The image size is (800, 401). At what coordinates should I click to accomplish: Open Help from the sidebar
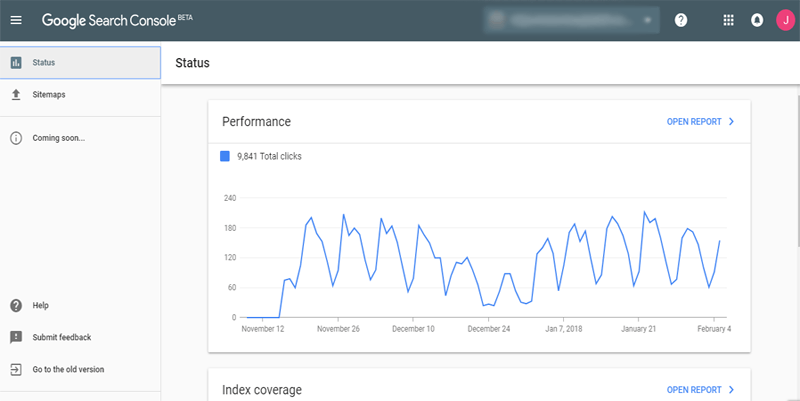tap(80, 305)
